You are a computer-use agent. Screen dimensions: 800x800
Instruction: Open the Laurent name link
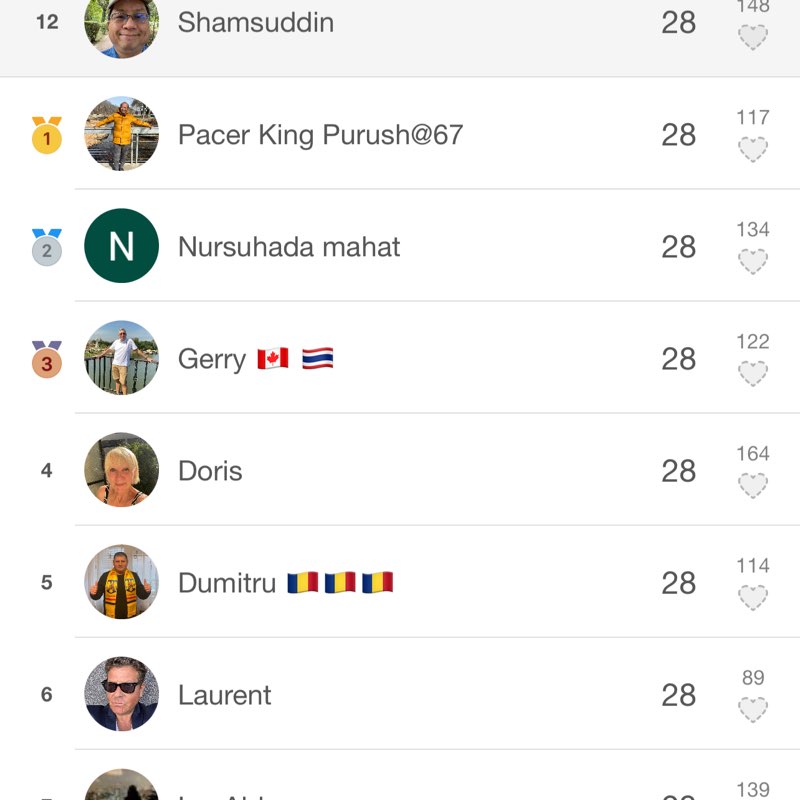coord(224,695)
